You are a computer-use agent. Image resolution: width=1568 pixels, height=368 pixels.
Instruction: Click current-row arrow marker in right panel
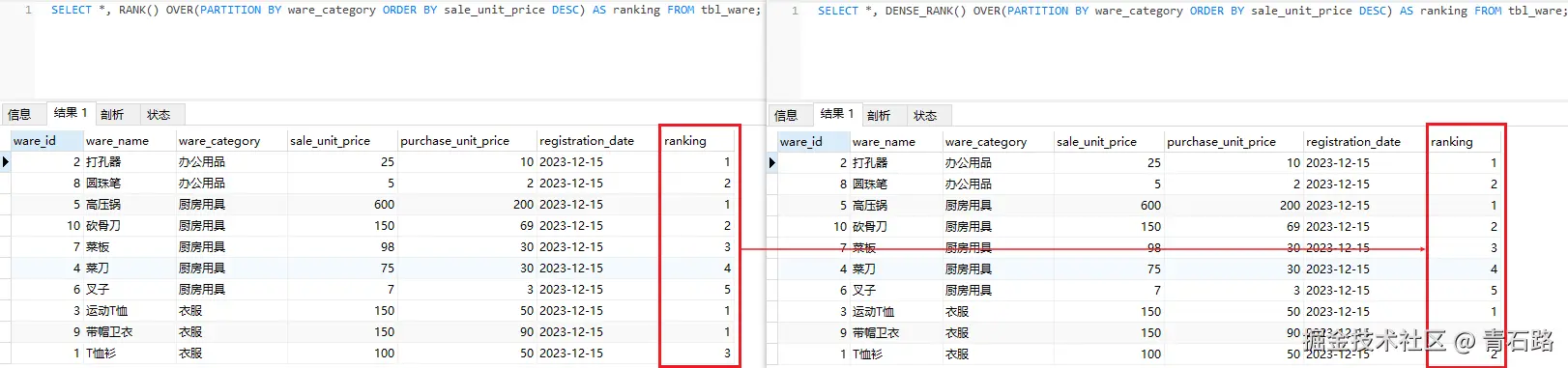[772, 163]
